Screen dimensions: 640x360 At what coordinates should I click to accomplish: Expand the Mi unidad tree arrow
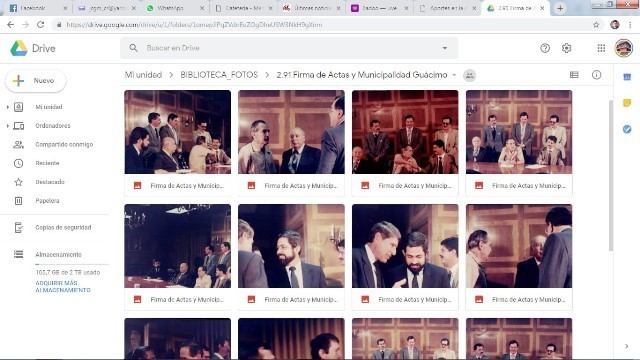[x=7, y=107]
